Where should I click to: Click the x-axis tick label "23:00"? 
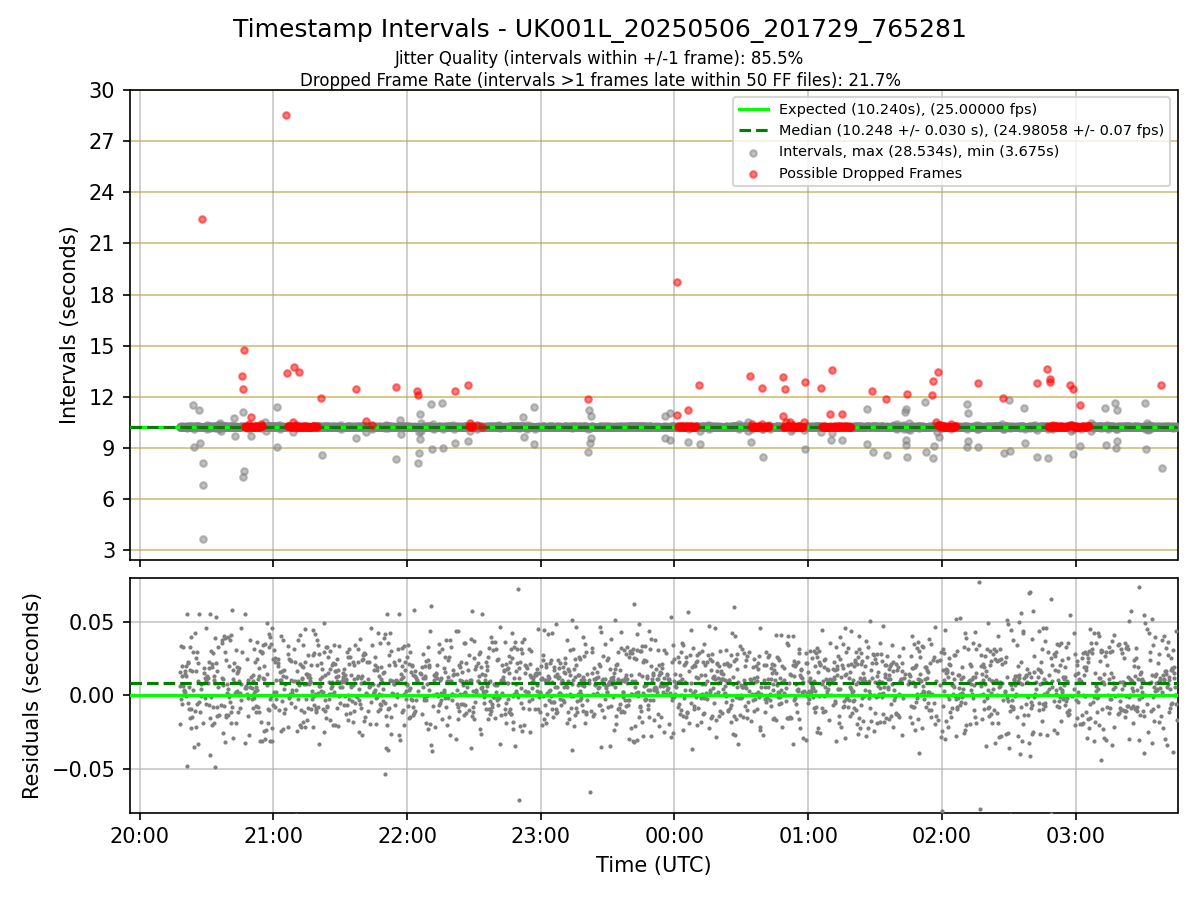(541, 836)
